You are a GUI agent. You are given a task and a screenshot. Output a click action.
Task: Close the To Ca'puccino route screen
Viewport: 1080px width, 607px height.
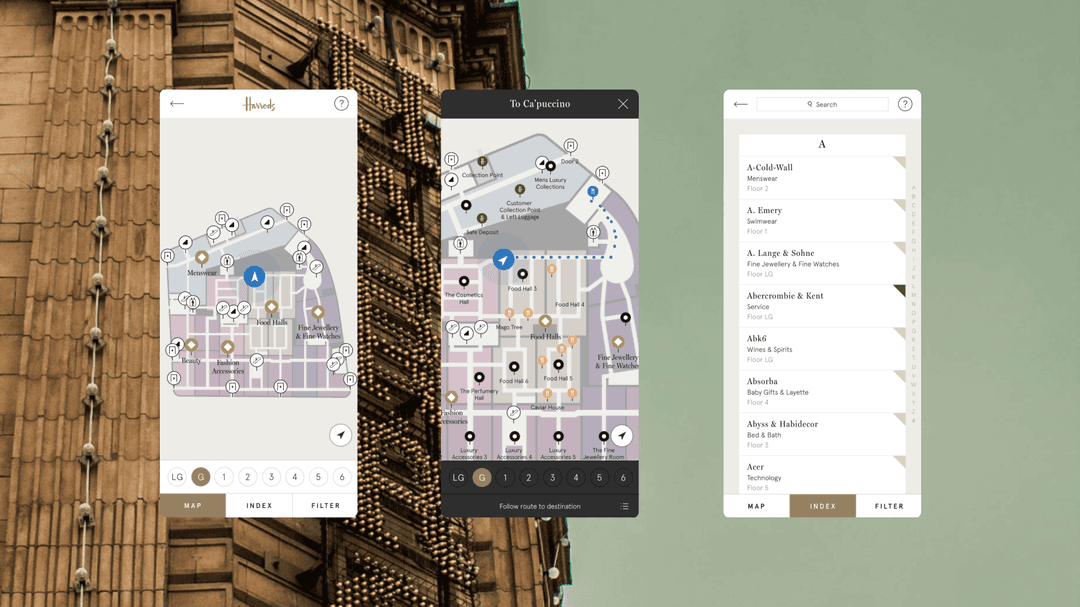[x=623, y=104]
